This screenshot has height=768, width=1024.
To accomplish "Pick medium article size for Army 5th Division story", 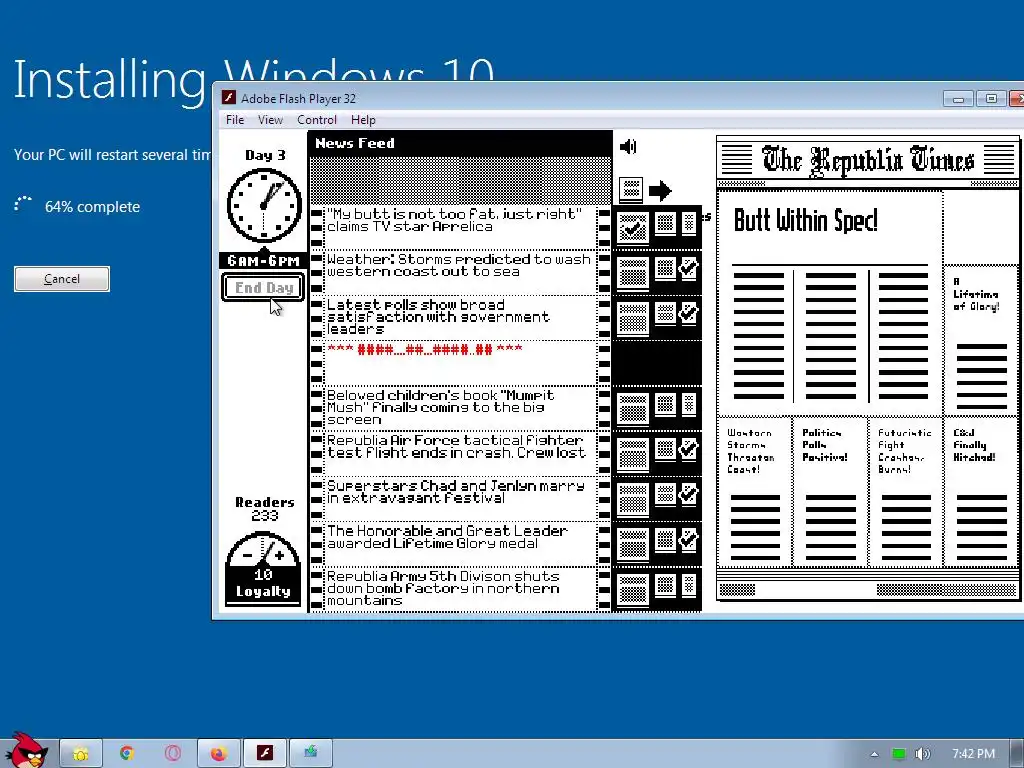I will tap(665, 584).
